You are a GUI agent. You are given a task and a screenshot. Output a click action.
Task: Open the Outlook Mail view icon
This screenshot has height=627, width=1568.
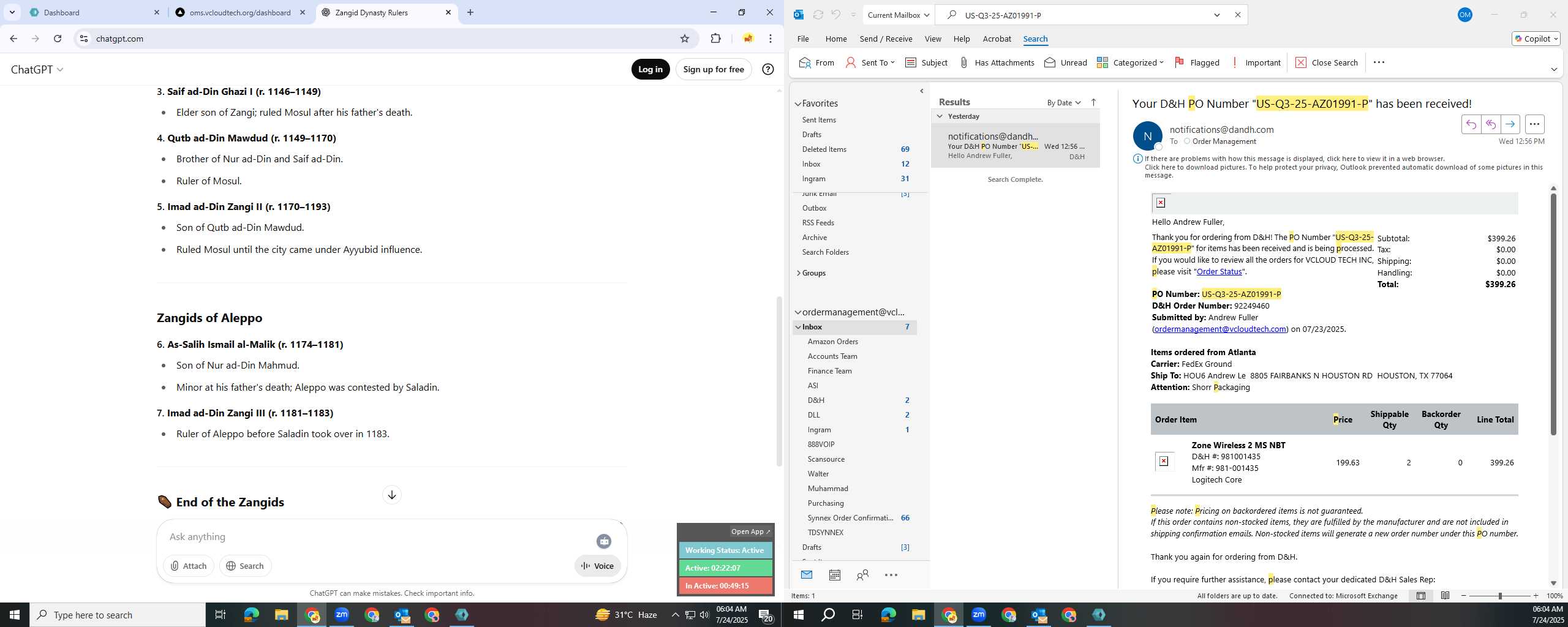tap(806, 575)
